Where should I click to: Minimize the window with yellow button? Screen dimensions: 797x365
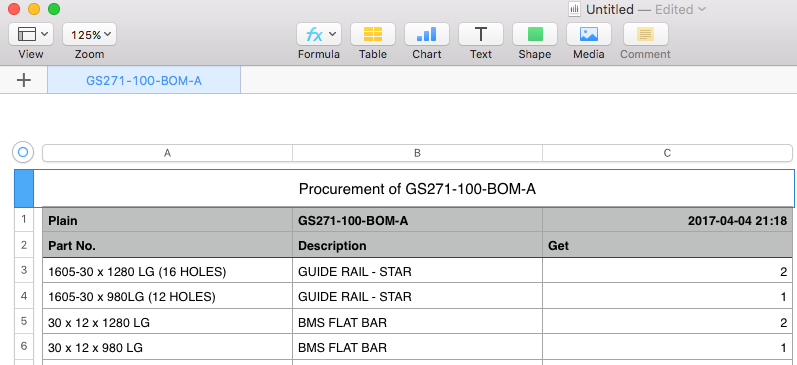click(34, 9)
